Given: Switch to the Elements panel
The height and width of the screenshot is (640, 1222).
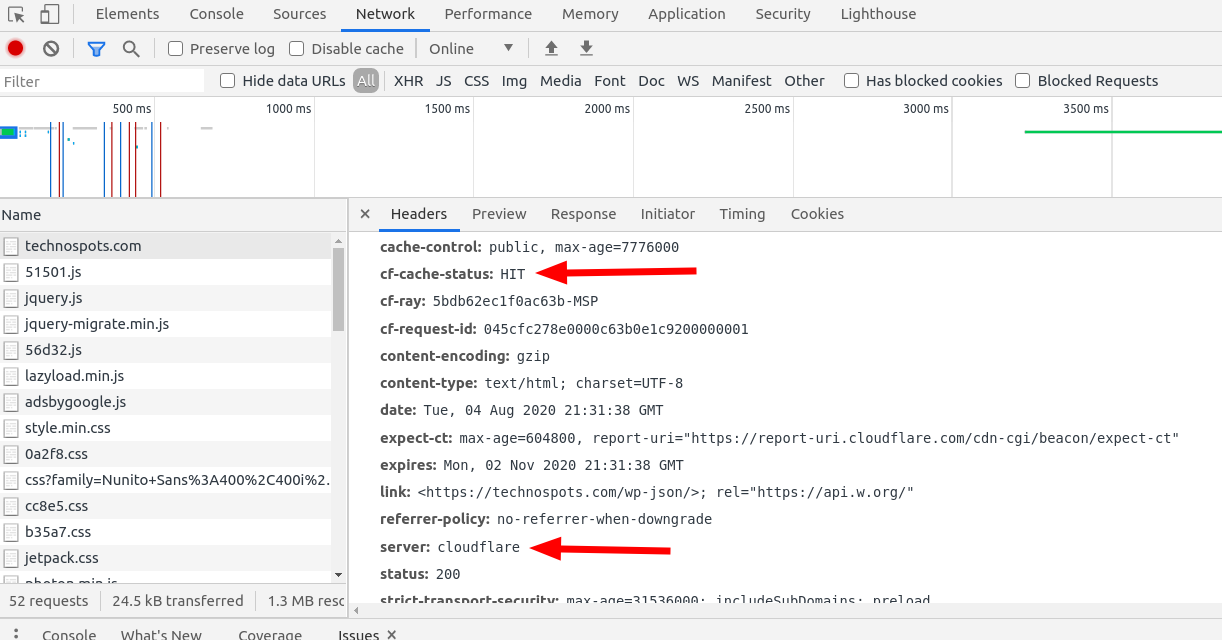Looking at the screenshot, I should pyautogui.click(x=127, y=14).
